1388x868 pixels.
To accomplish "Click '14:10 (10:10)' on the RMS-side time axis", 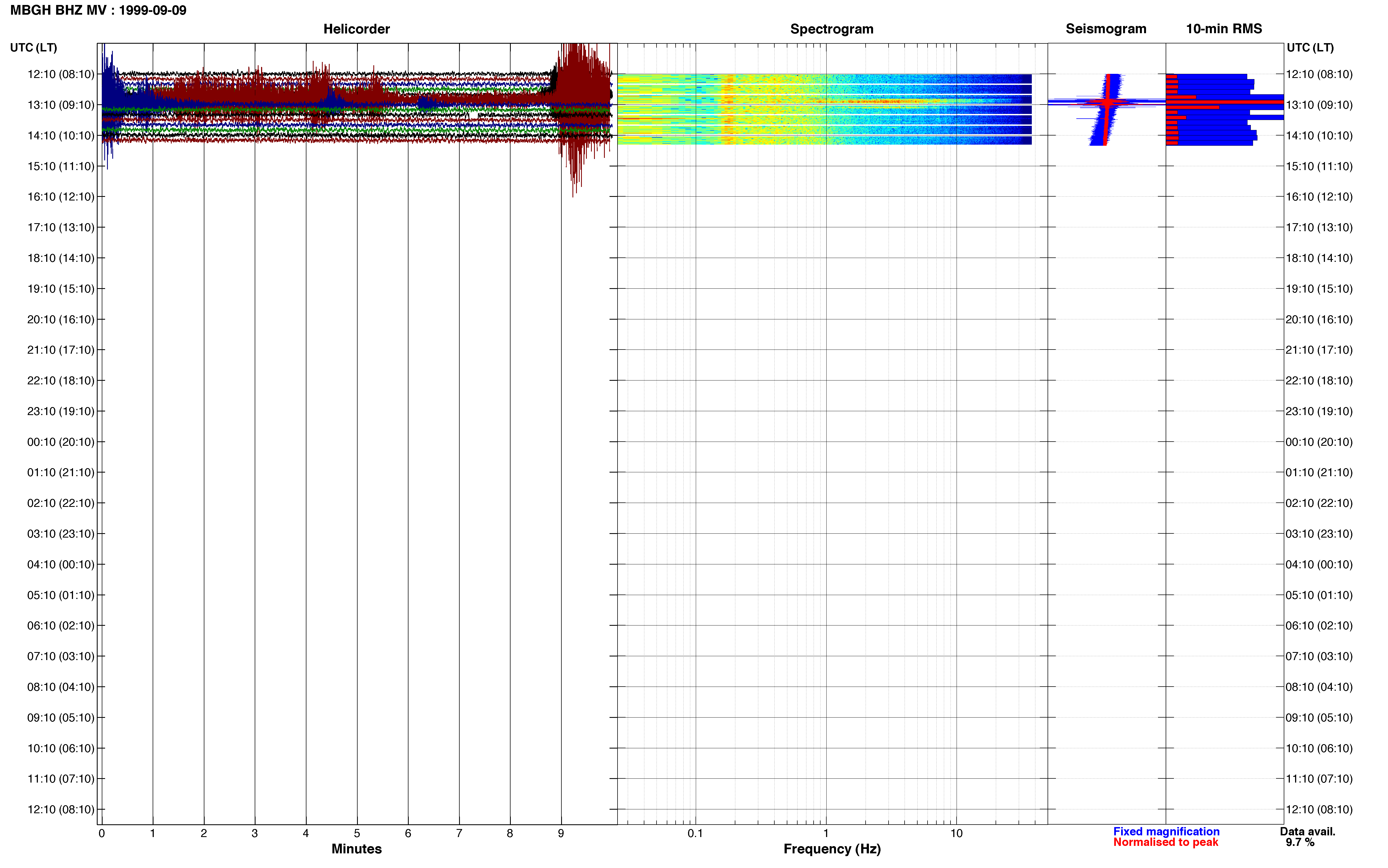I will (1319, 135).
